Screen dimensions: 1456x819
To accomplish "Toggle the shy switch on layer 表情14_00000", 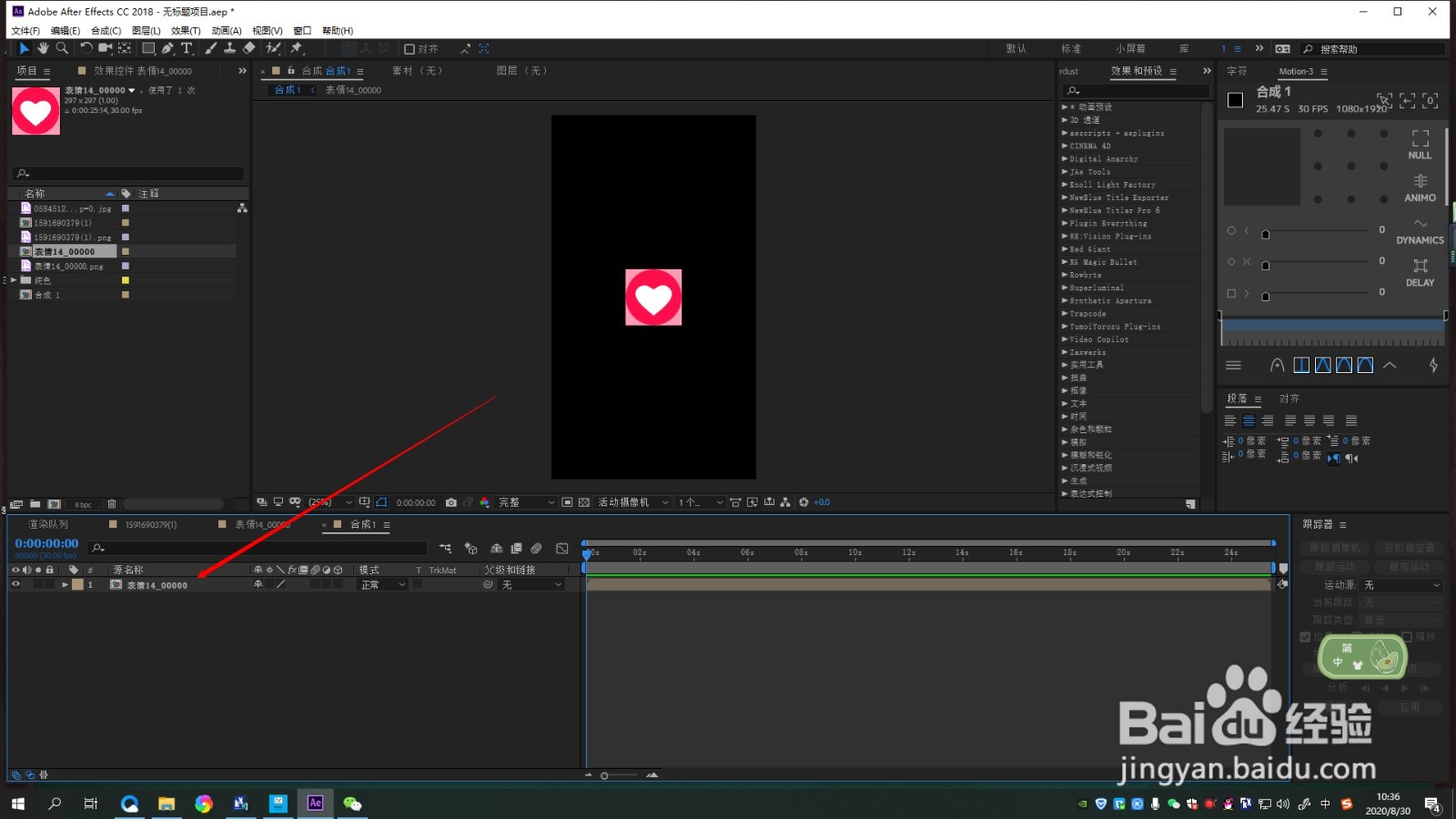I will [258, 585].
